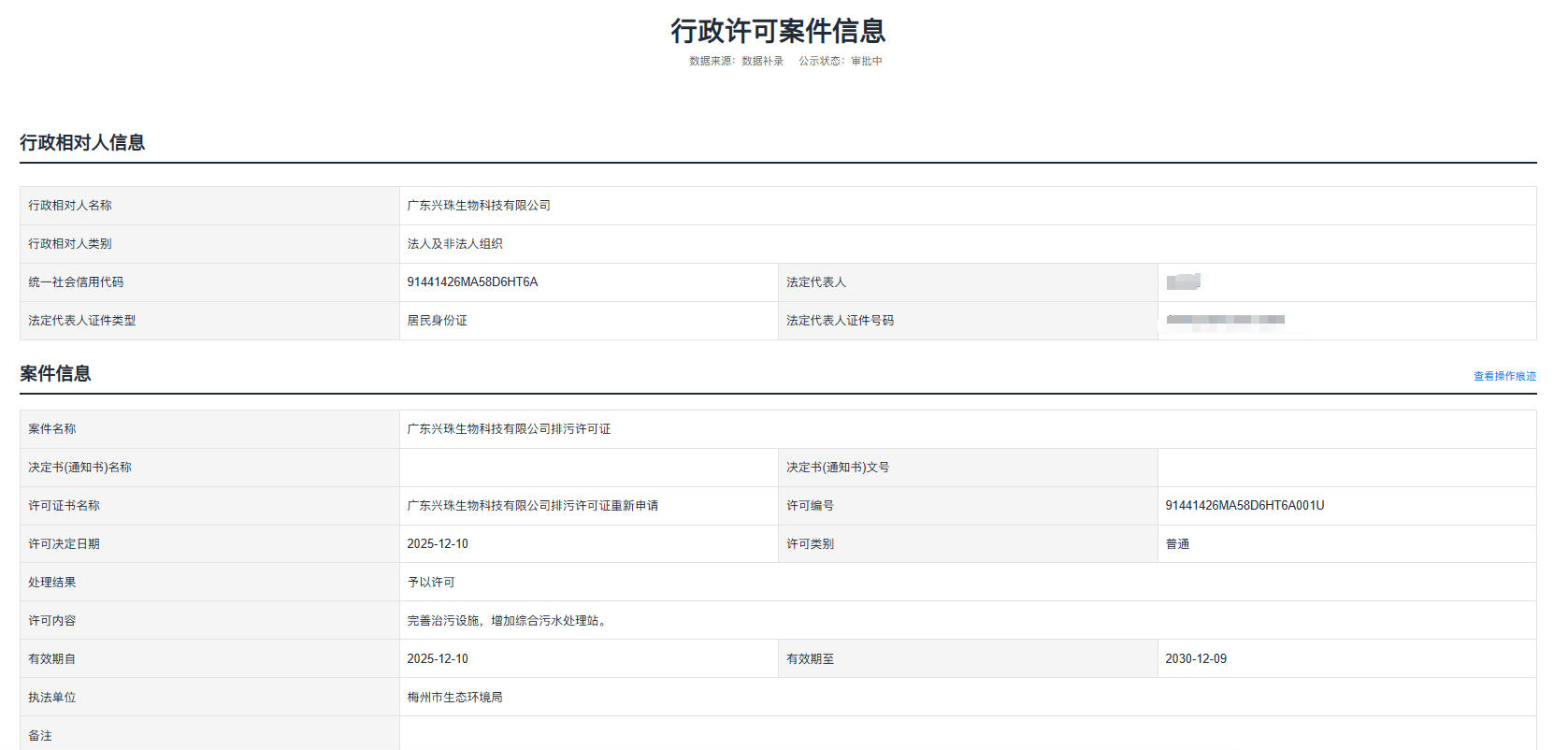
Task: Click the 许可决定日期 value 2025-12-10
Action: coord(438,544)
